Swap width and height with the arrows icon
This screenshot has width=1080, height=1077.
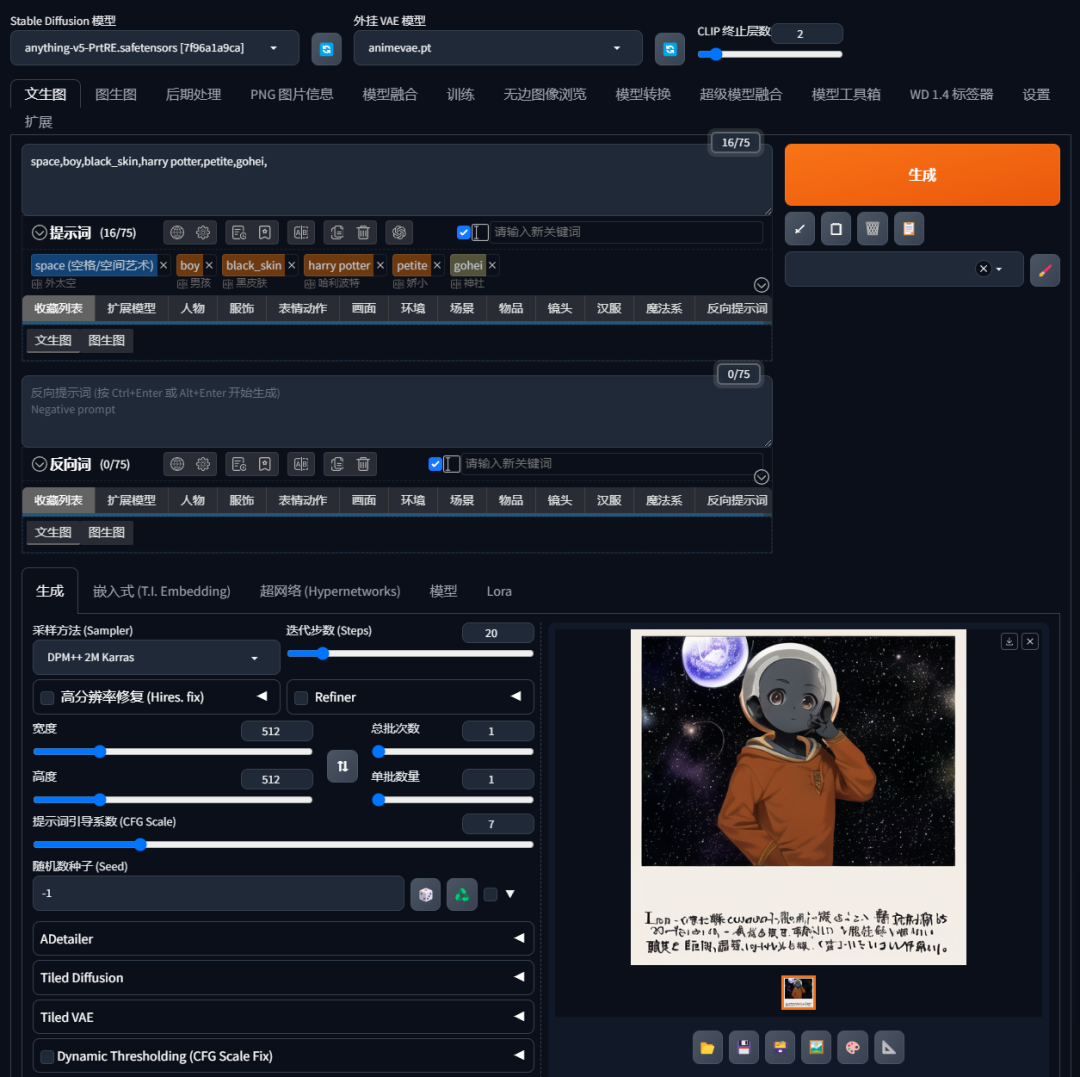pos(342,765)
